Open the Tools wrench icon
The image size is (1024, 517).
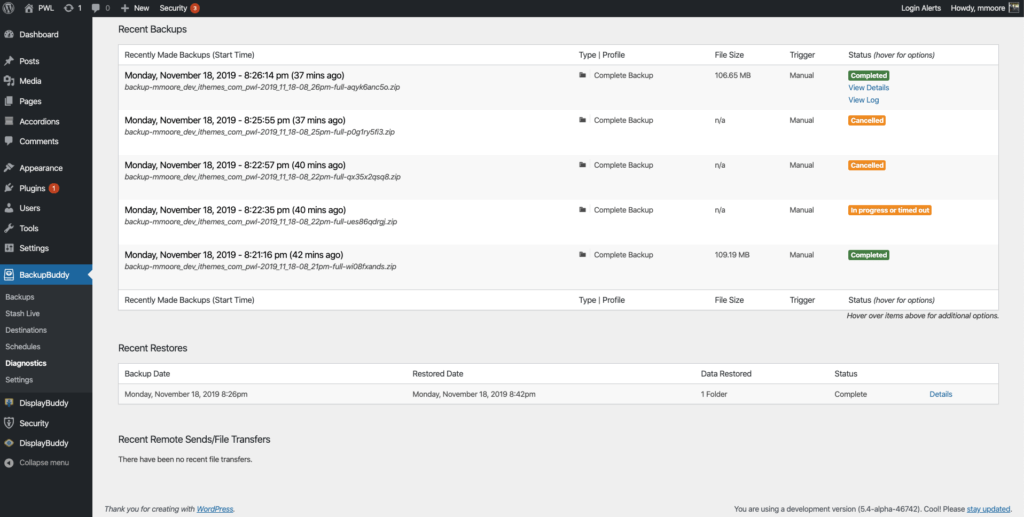click(9, 228)
